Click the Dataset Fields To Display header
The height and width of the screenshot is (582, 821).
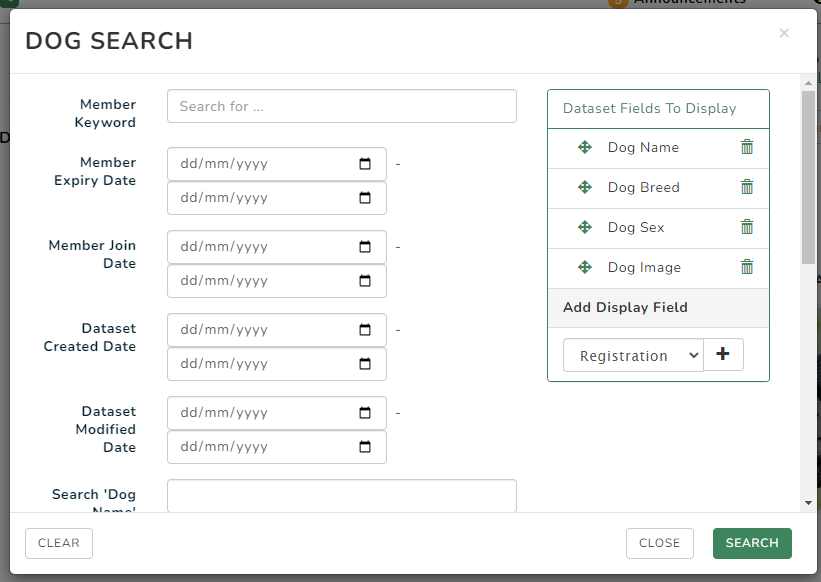[x=649, y=108]
